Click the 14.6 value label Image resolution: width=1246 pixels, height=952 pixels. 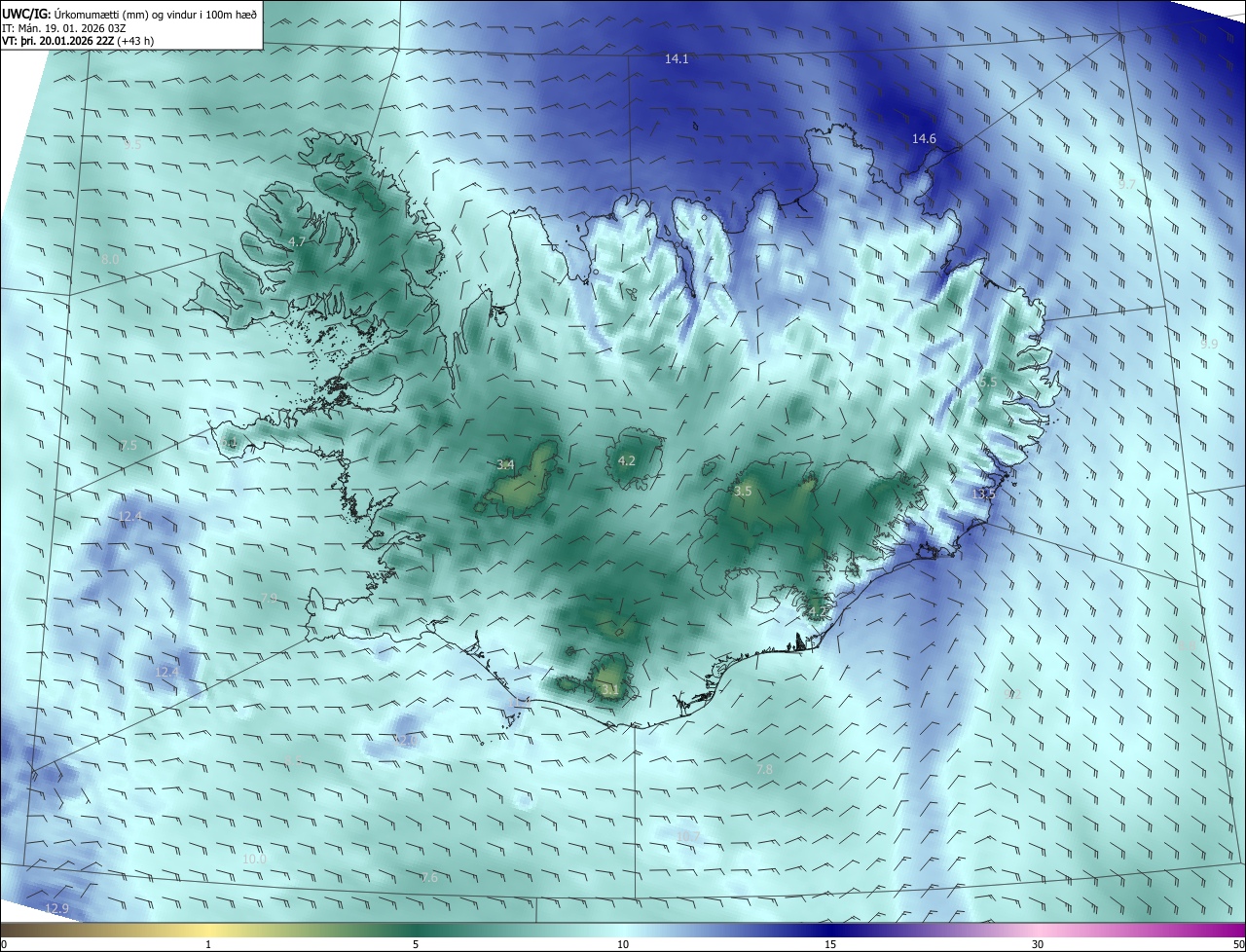tap(924, 139)
